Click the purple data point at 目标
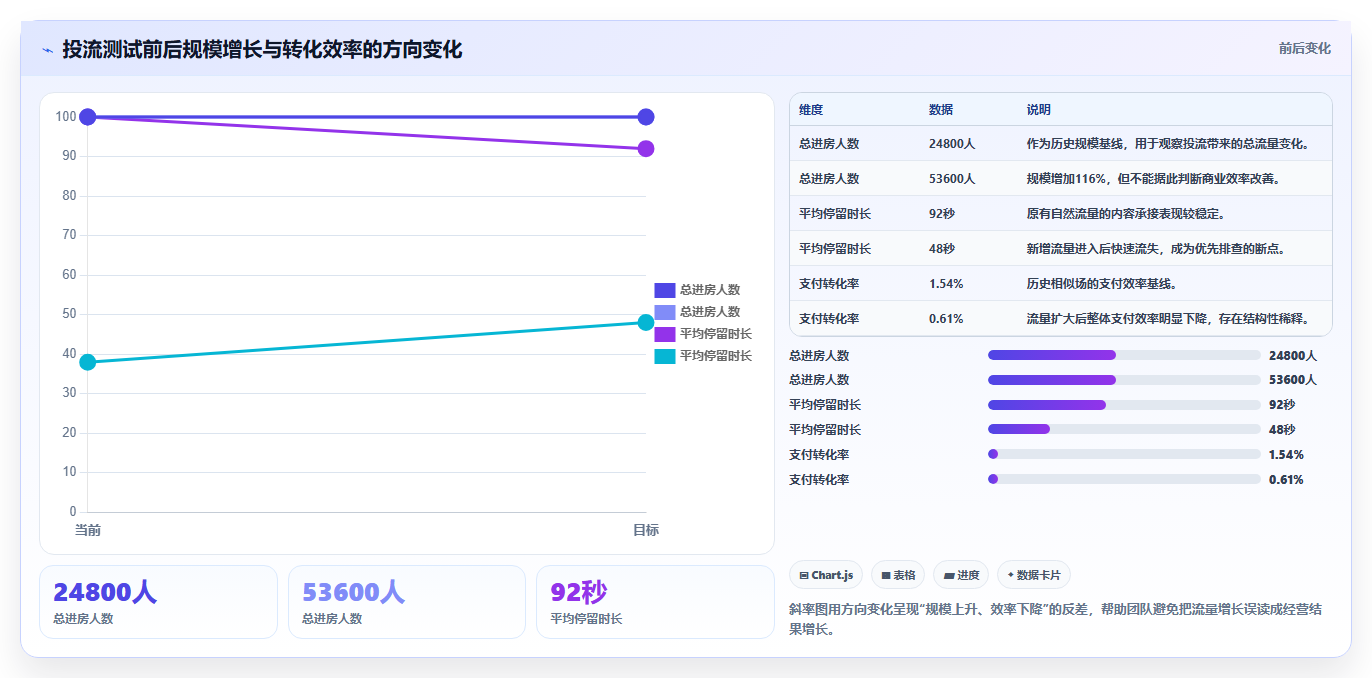Viewport: 1372px width, 678px height. click(x=646, y=149)
